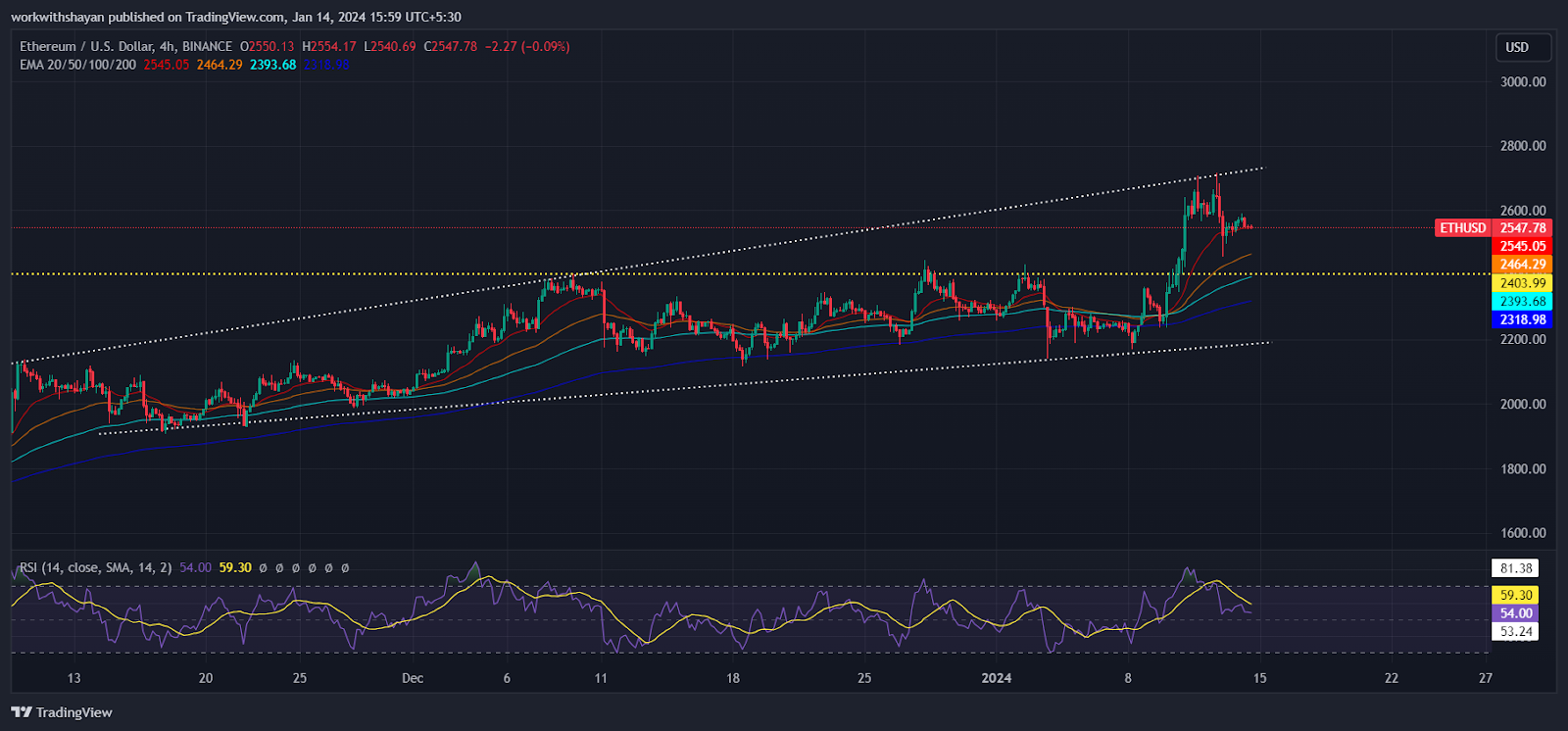Click the purple 54.00 RSI scale label
The width and height of the screenshot is (1568, 731).
pos(1515,613)
